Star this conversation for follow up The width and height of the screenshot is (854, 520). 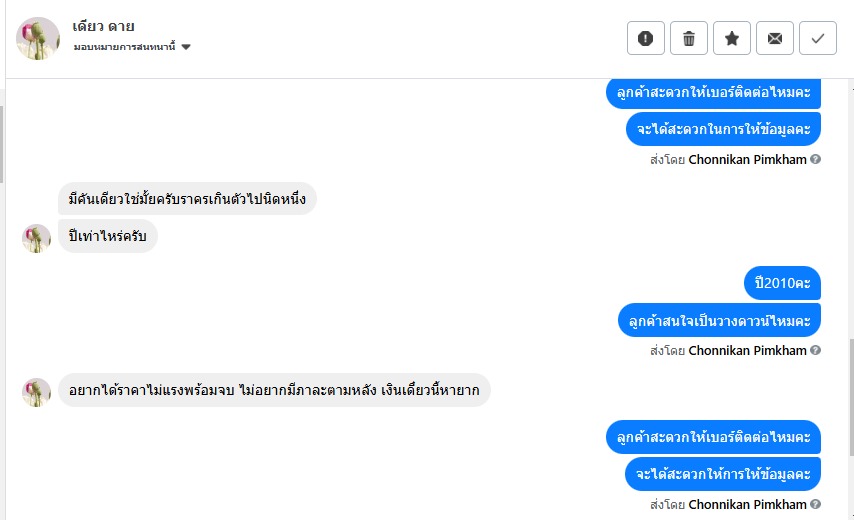coord(731,38)
